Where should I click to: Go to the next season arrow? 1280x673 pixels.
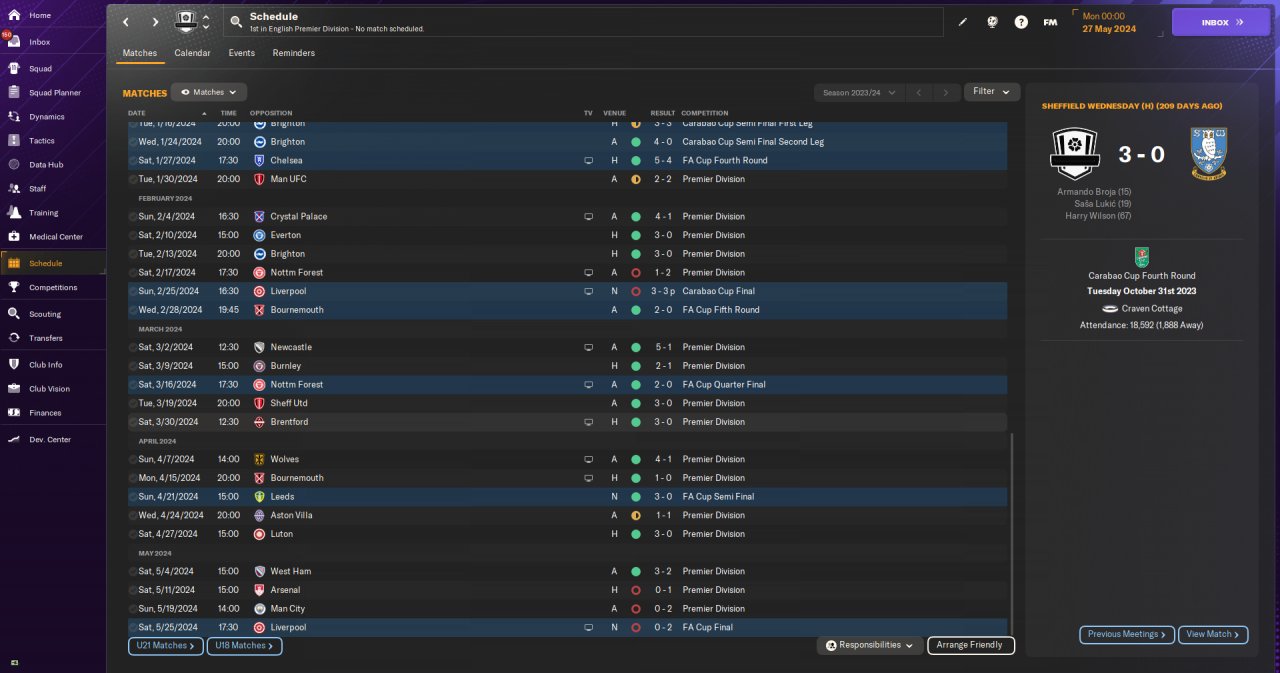point(945,92)
